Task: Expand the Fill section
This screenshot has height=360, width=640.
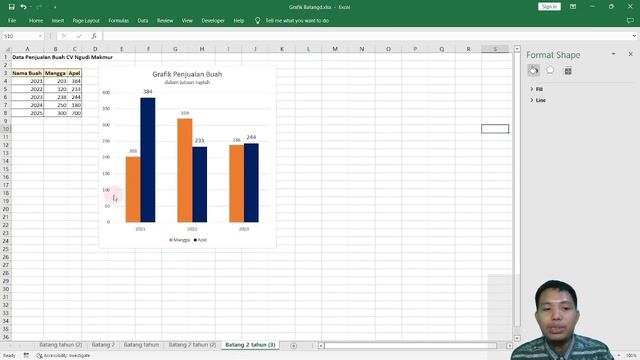Action: point(536,89)
